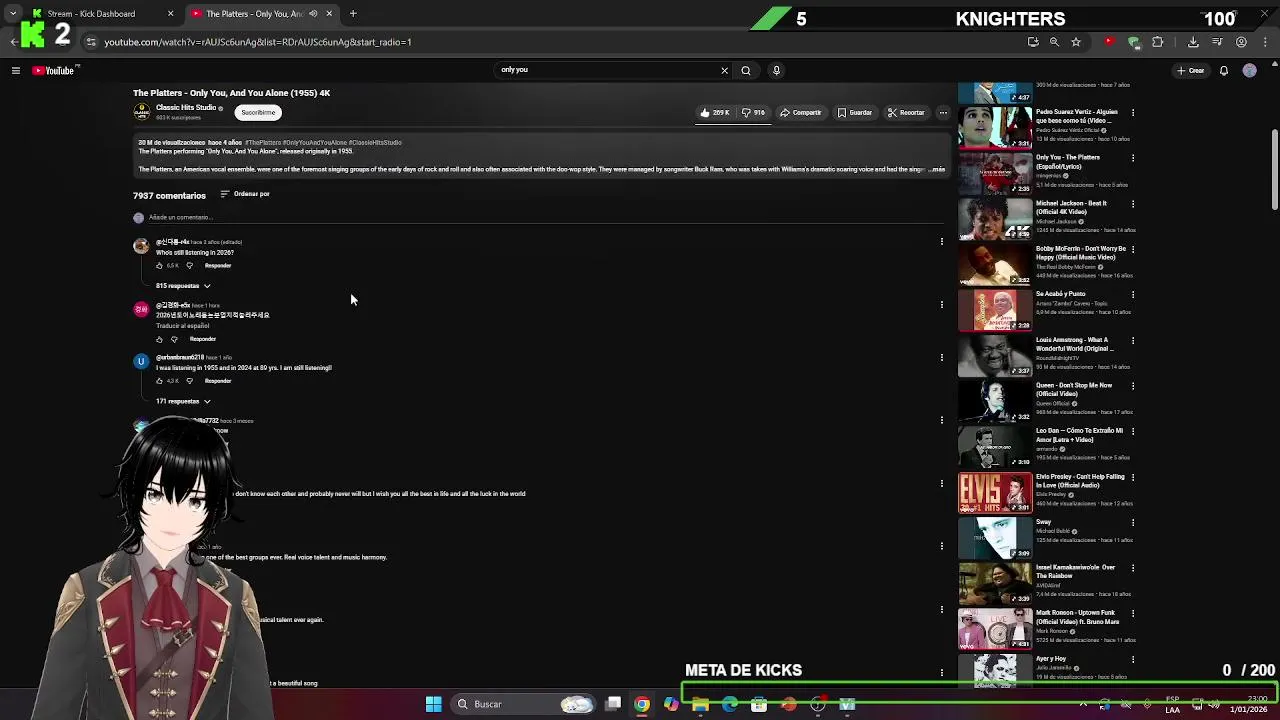Open File Explorer from the taskbar
1280x720 pixels.
(x=700, y=704)
